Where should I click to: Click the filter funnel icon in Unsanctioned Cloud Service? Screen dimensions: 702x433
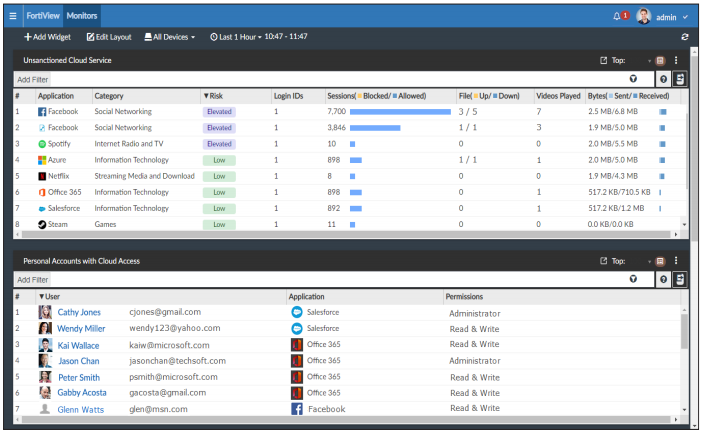633,79
